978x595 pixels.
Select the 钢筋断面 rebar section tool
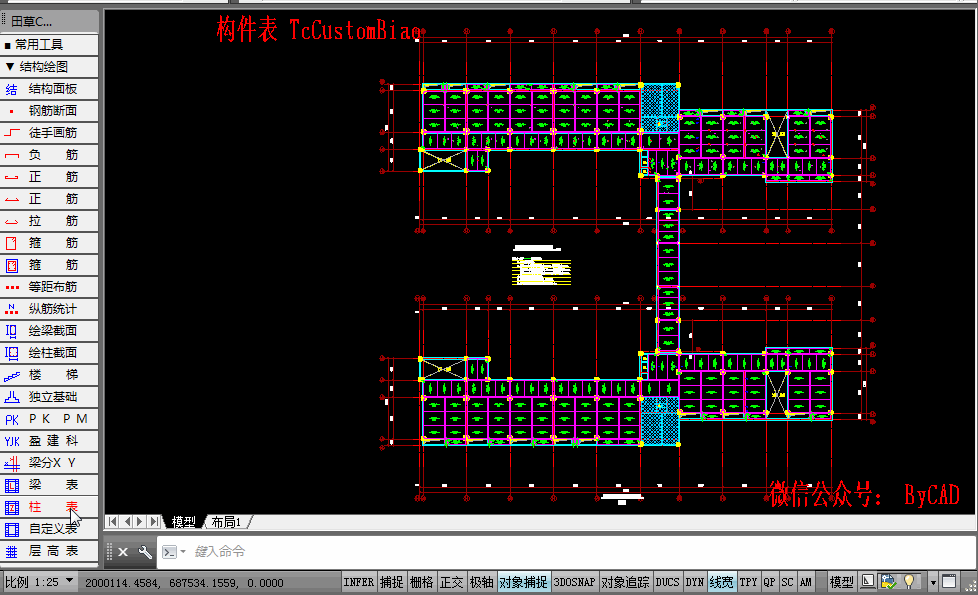pyautogui.click(x=49, y=111)
